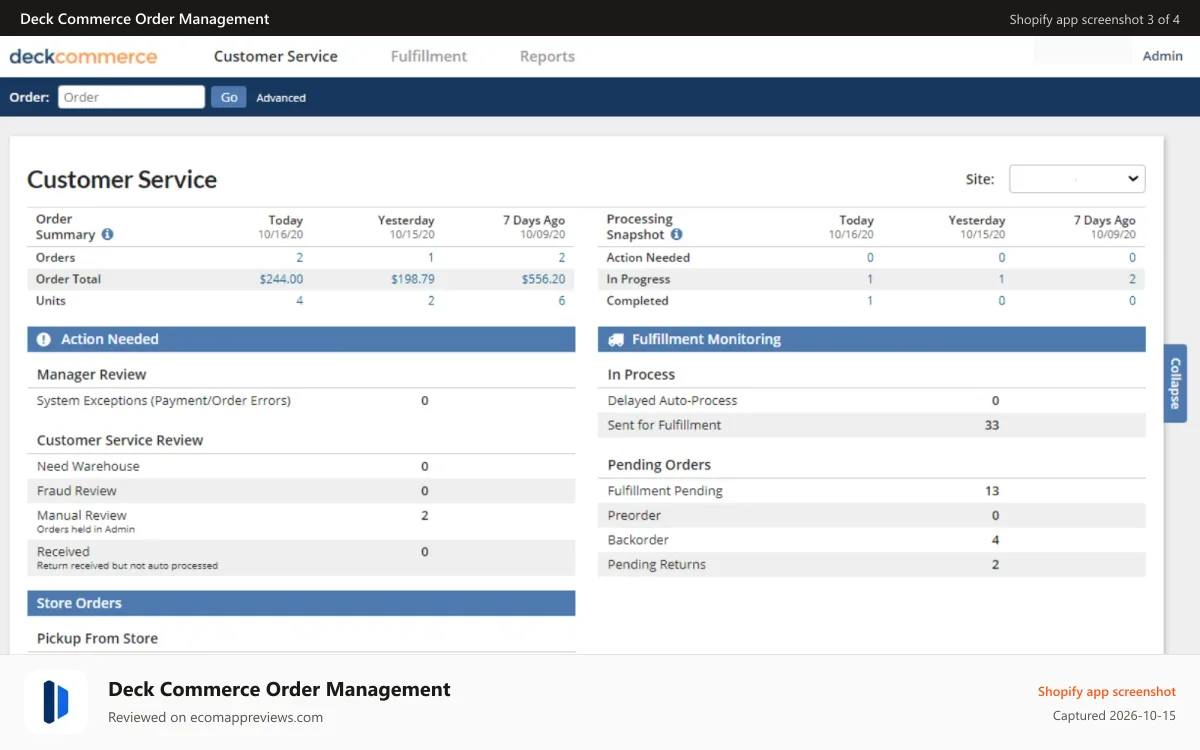Open the Site dropdown
Image resolution: width=1200 pixels, height=750 pixels.
click(1077, 179)
